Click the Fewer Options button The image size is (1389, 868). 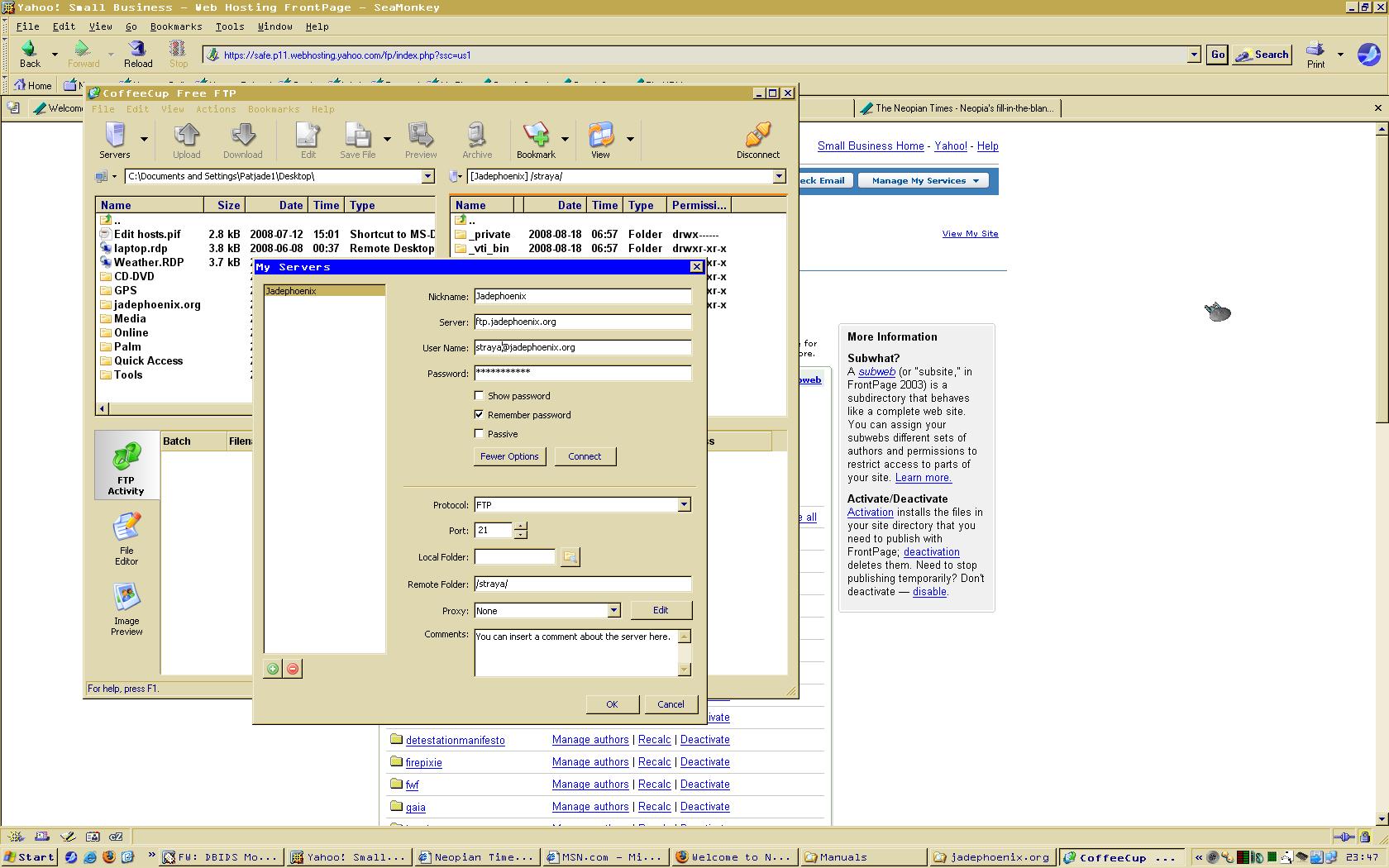(509, 456)
